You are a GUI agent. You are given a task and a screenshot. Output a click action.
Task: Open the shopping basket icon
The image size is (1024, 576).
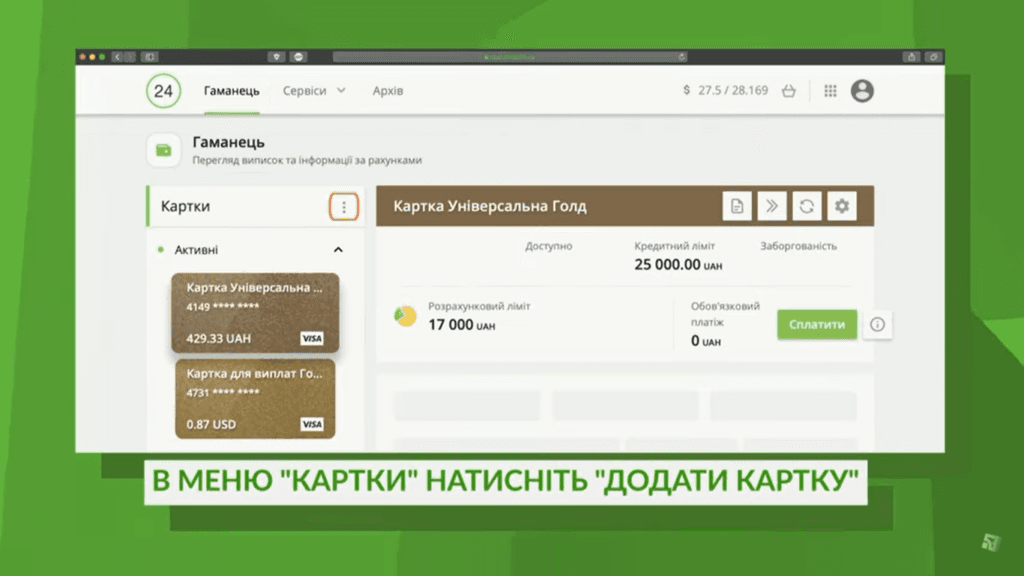click(789, 91)
